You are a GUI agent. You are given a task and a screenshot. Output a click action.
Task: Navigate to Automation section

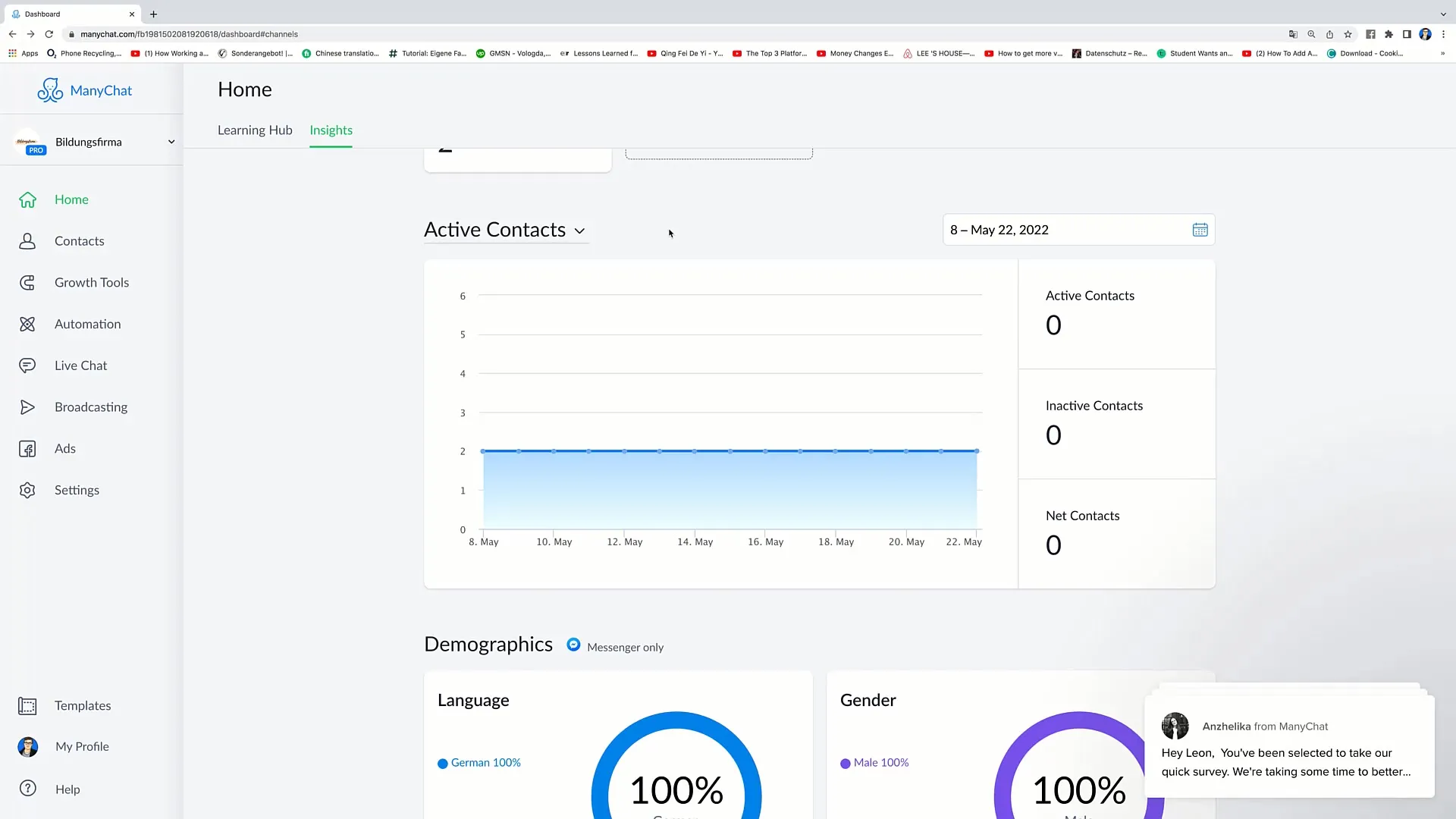tap(87, 323)
